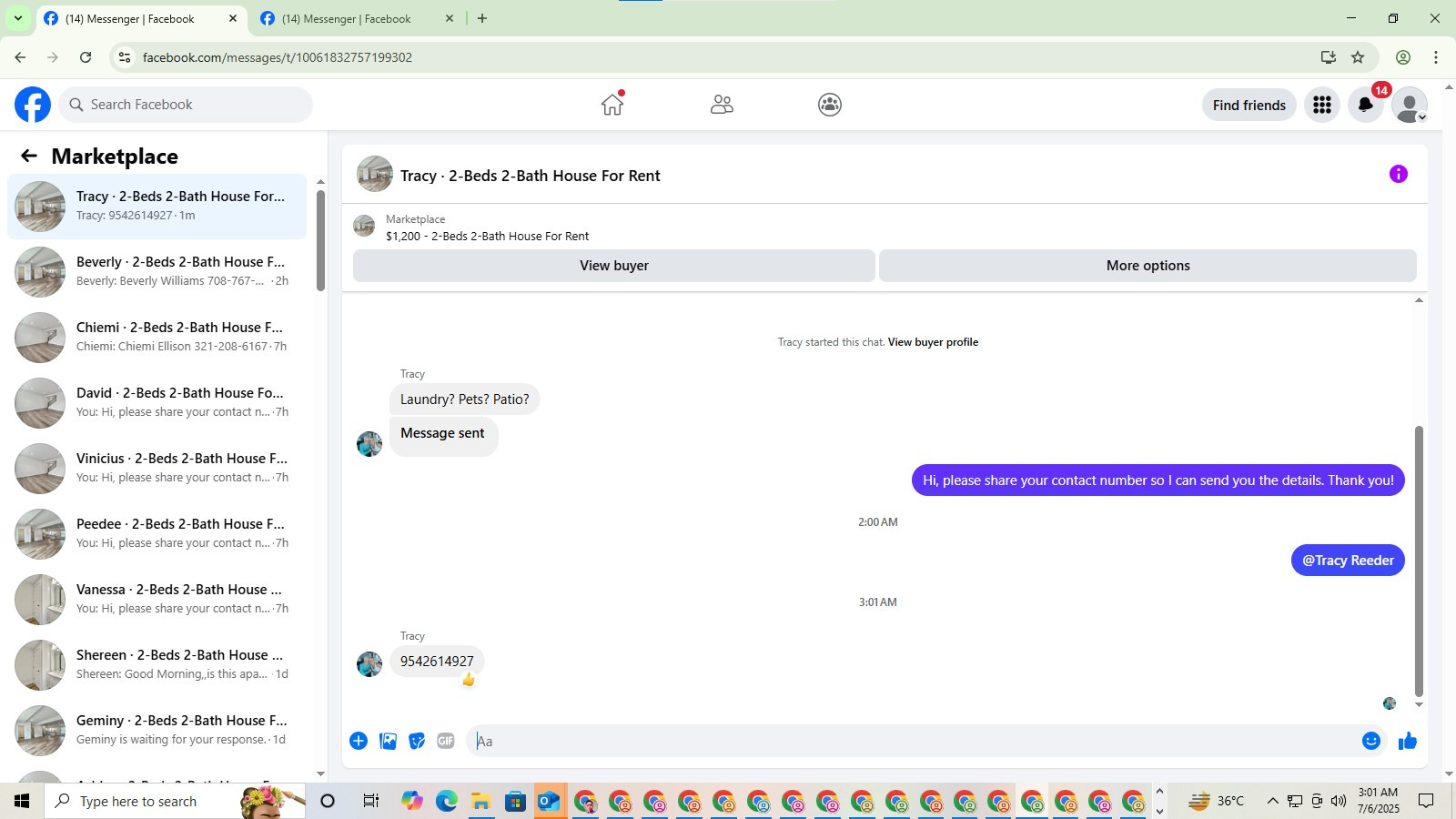Click the More options button
This screenshot has width=1456, height=819.
coord(1148,266)
